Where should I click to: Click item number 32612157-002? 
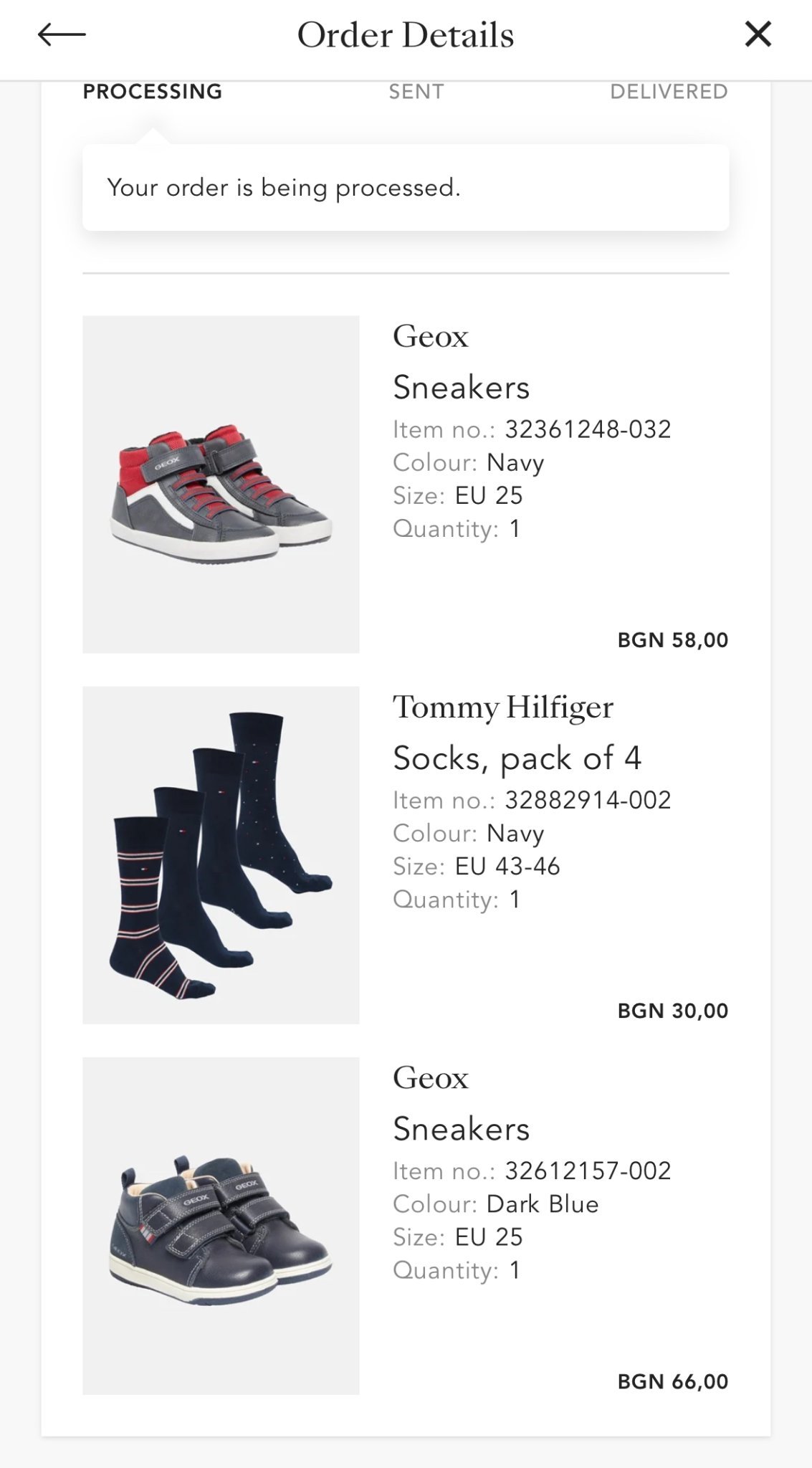[588, 1171]
